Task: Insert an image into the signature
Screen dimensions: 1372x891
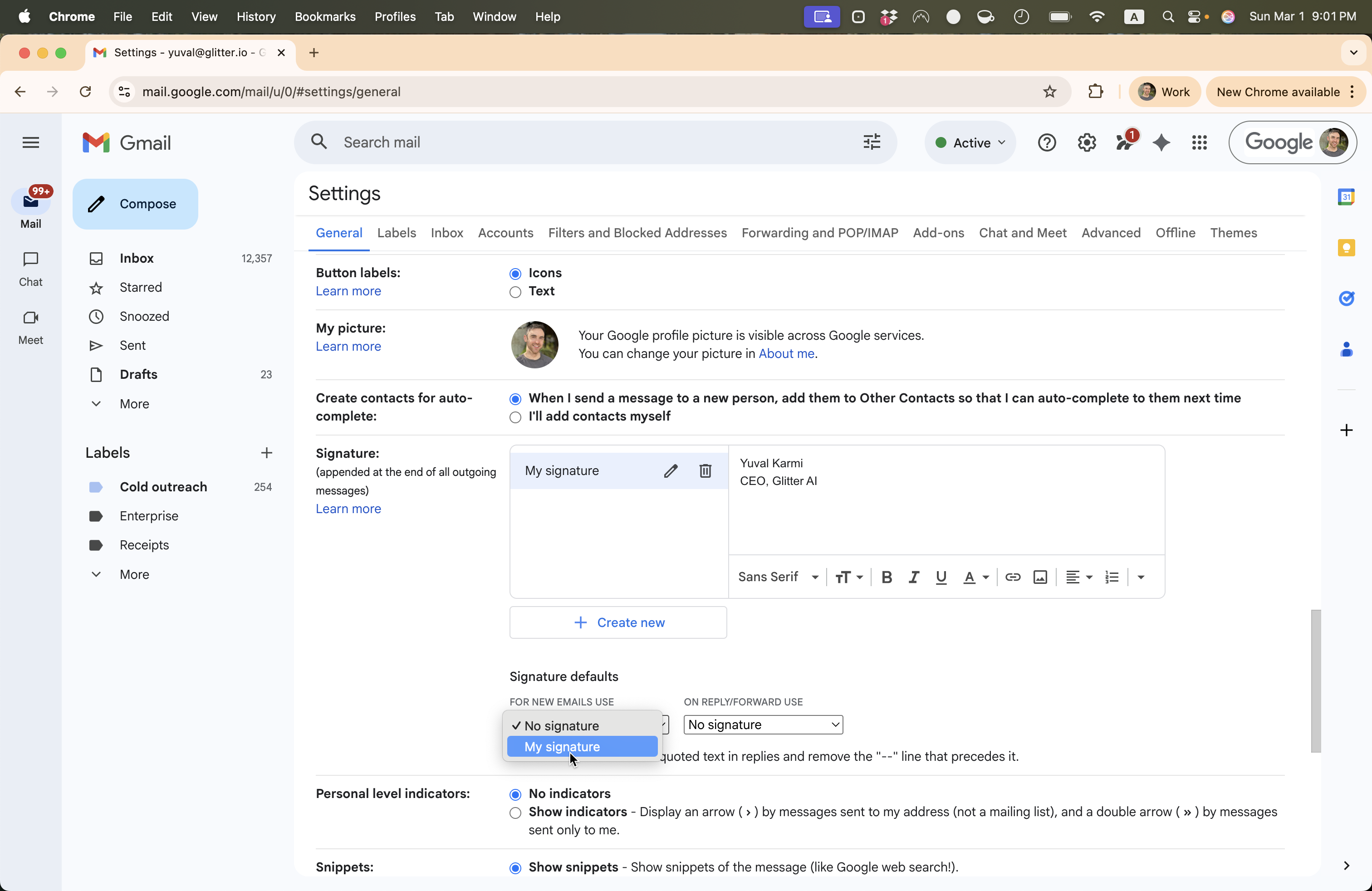Action: click(1040, 577)
